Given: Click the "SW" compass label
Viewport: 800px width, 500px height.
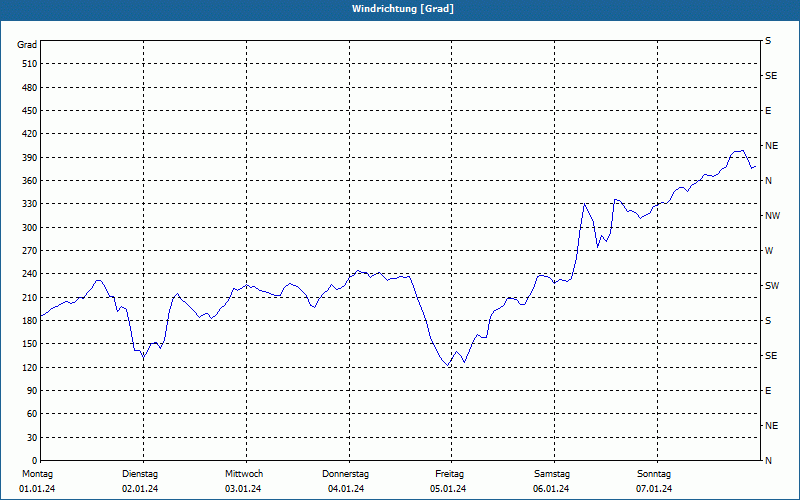Looking at the screenshot, I should point(772,286).
